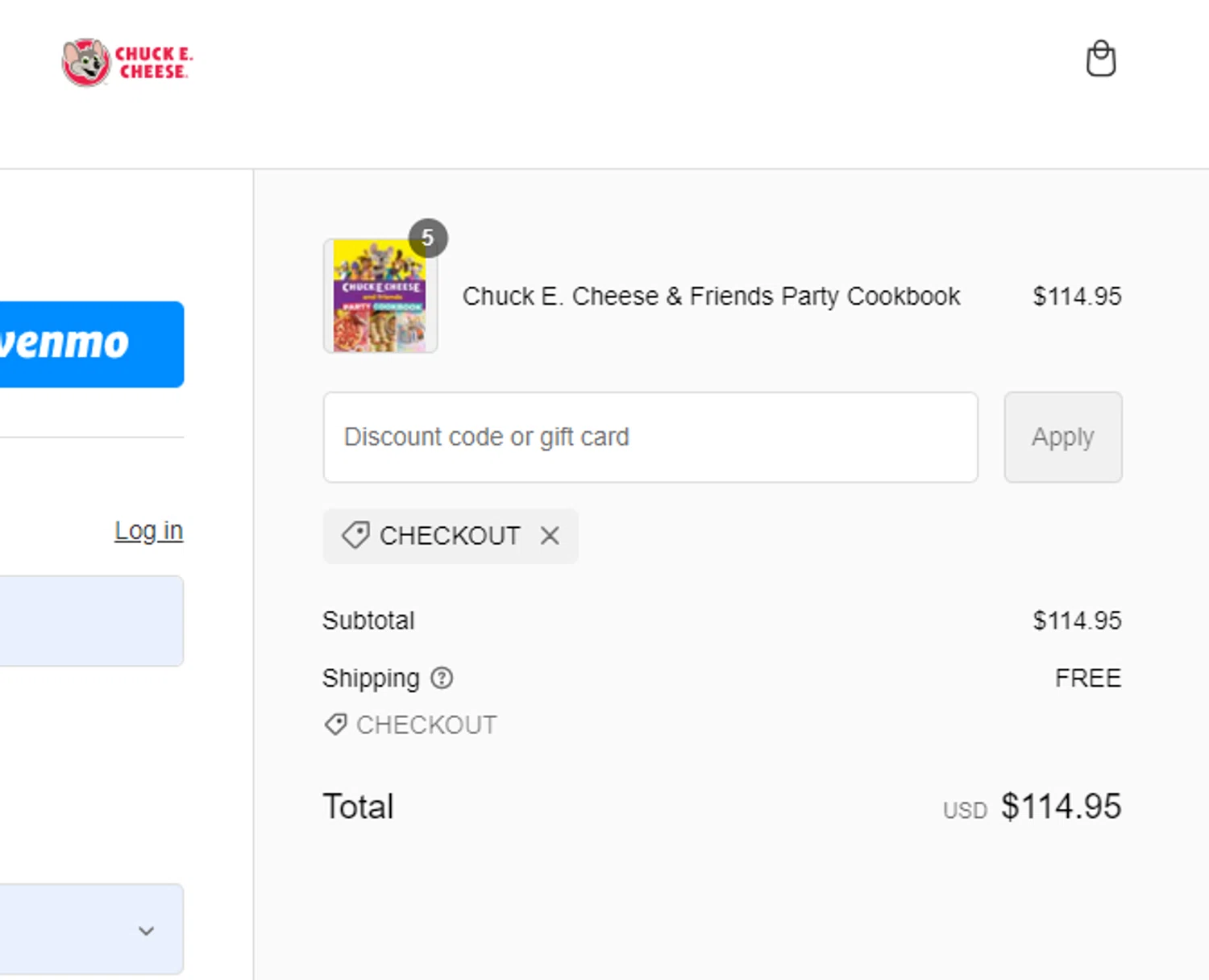Click the tag icon in the CHECKOUT chip

[355, 535]
